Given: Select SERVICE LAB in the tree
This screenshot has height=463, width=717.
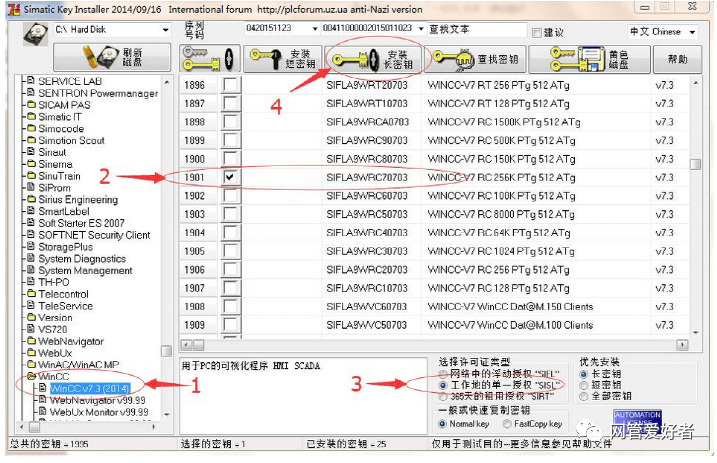Looking at the screenshot, I should [x=70, y=81].
